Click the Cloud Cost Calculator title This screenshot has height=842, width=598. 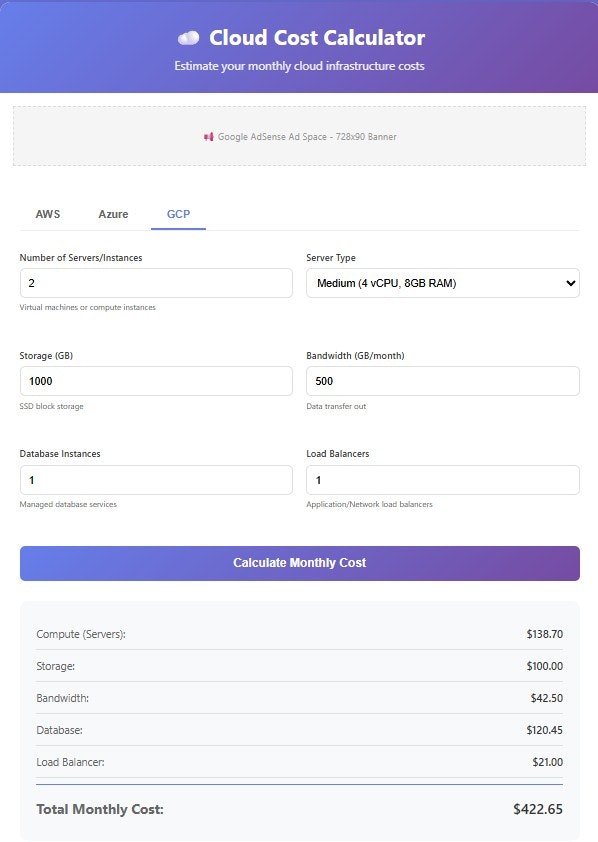click(317, 38)
